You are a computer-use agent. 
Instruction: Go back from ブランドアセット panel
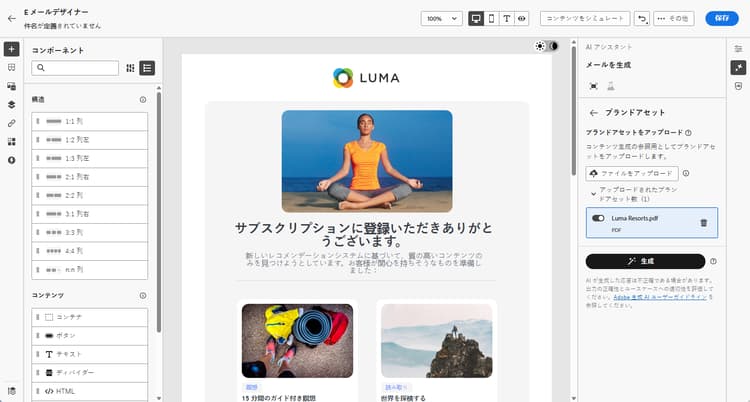(594, 113)
